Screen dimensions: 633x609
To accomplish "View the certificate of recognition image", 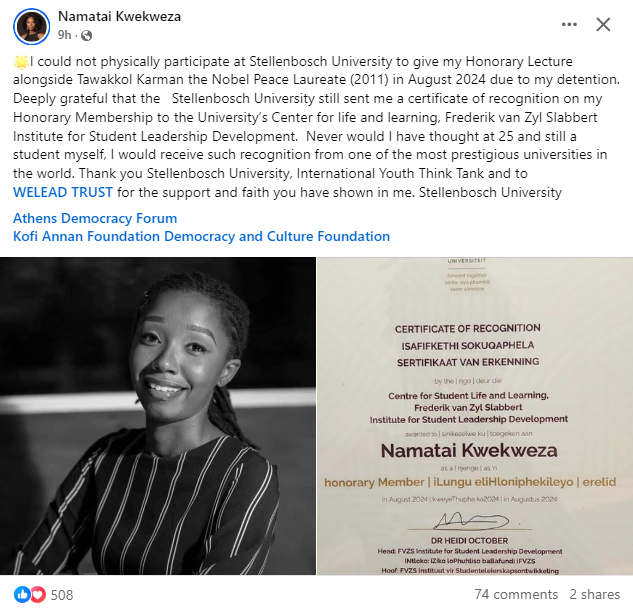I will pos(475,416).
